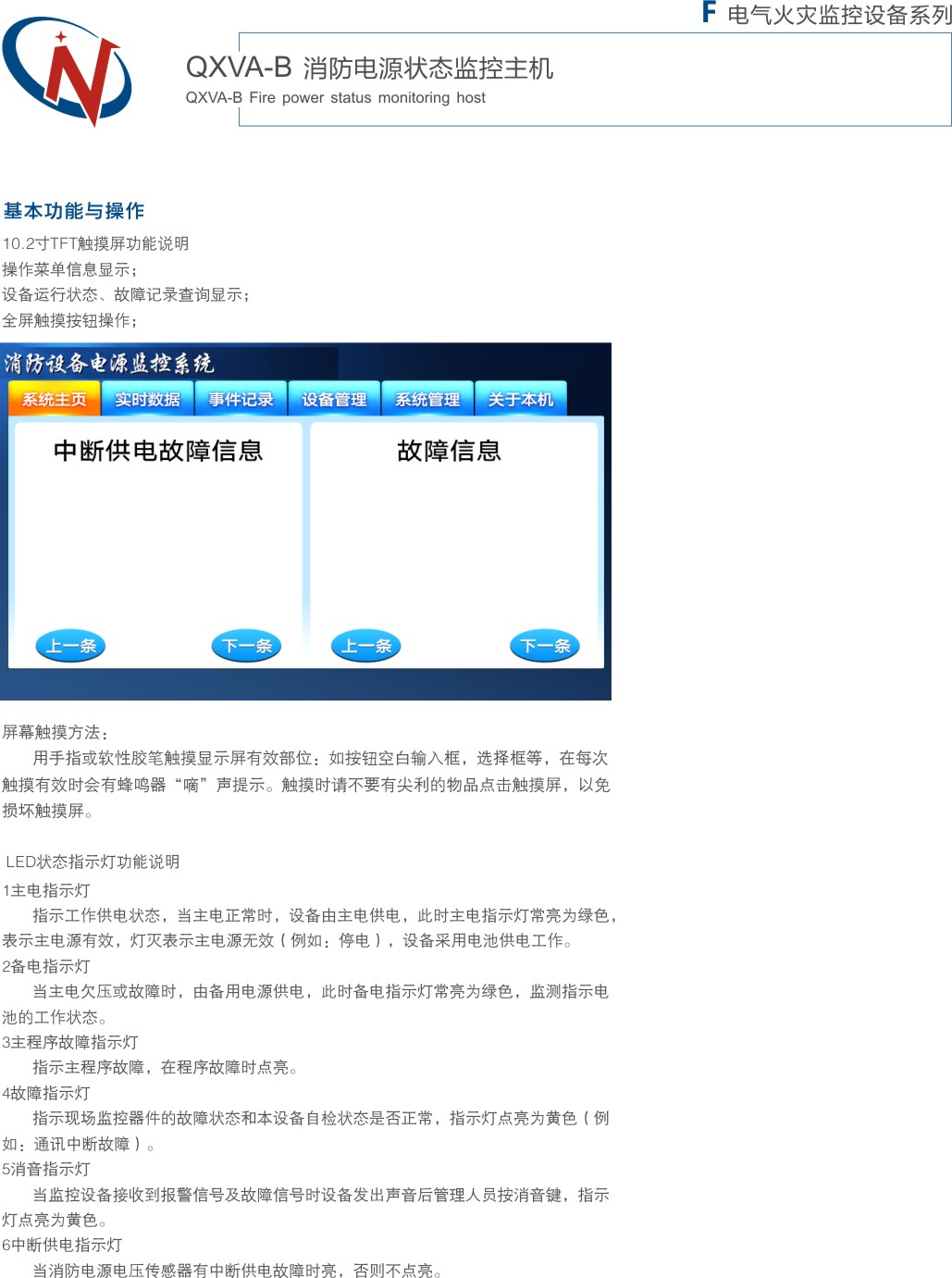Open the 系统管理 tab
The width and height of the screenshot is (952, 1278).
[x=427, y=399]
